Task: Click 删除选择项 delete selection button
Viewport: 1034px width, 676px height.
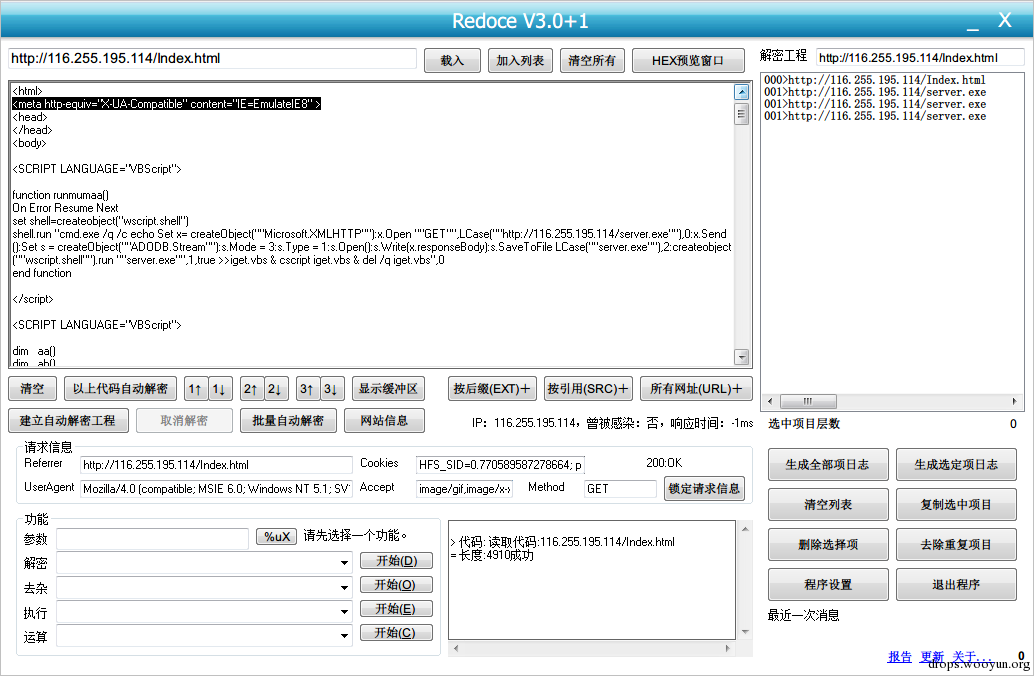Action: point(828,545)
